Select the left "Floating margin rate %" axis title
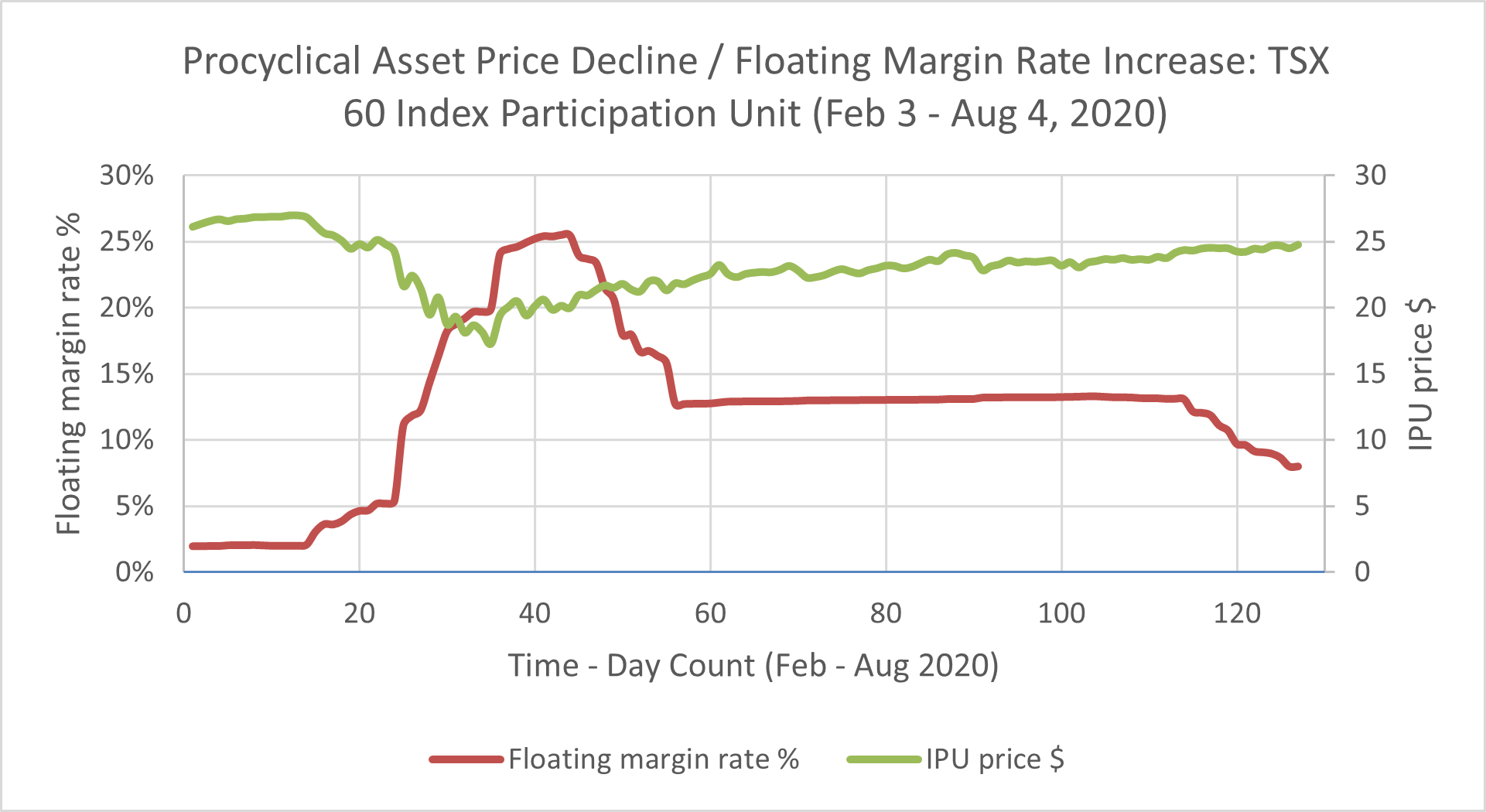The image size is (1486, 812). point(70,374)
